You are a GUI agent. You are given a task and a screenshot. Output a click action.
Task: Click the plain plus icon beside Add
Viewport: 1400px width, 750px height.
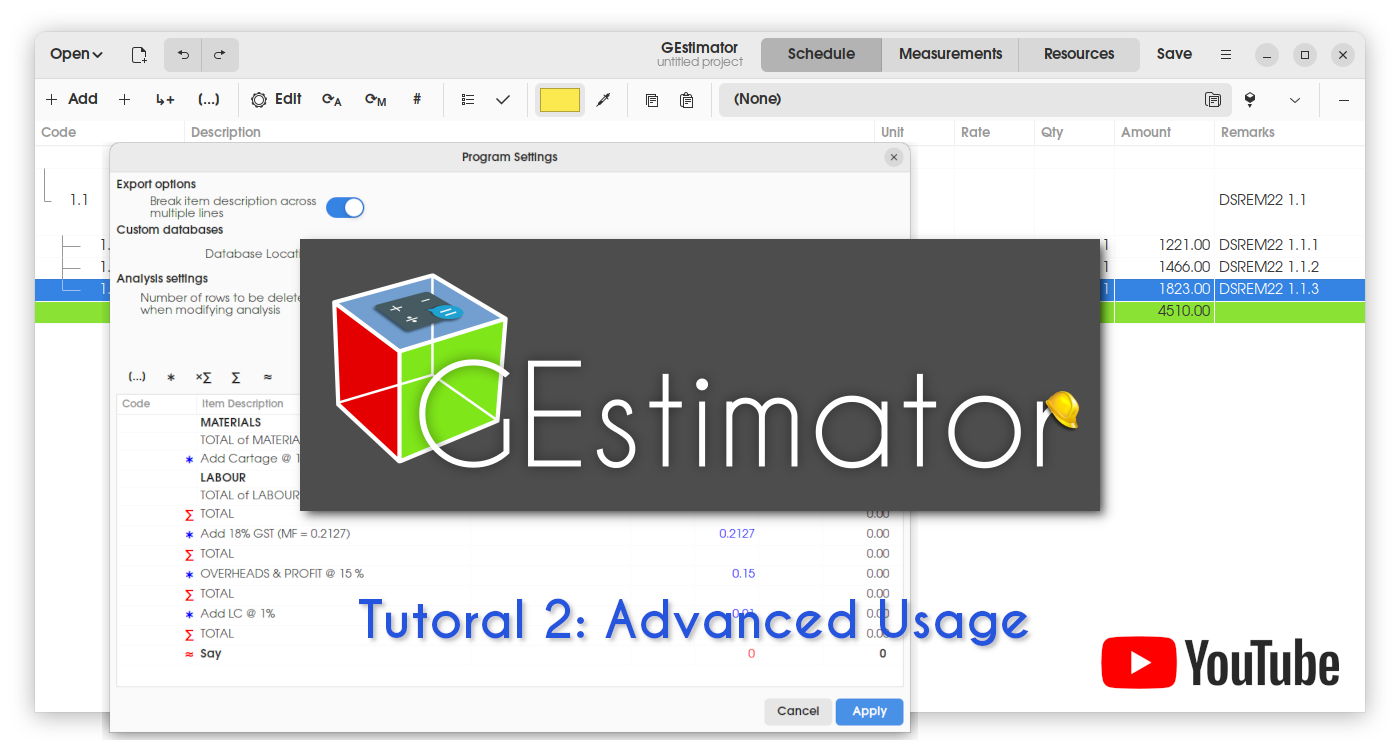coord(125,99)
